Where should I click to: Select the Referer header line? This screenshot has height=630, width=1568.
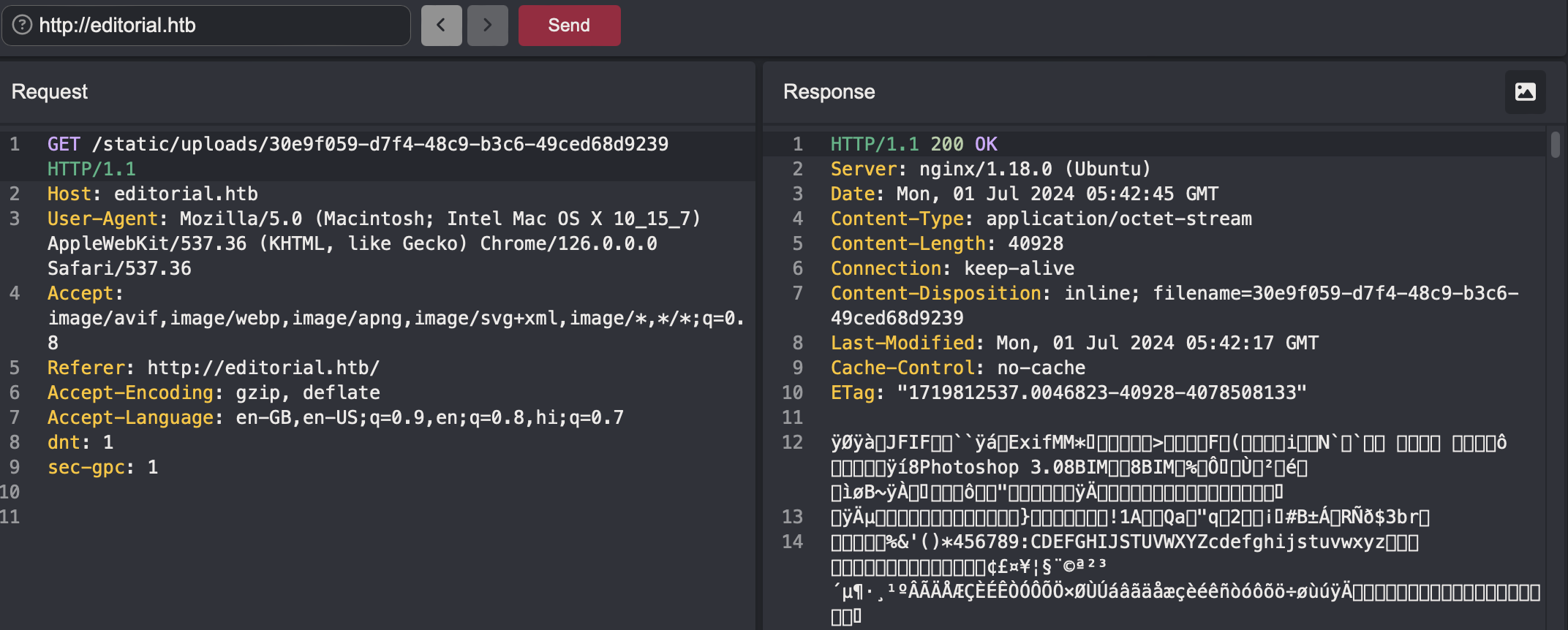point(213,368)
